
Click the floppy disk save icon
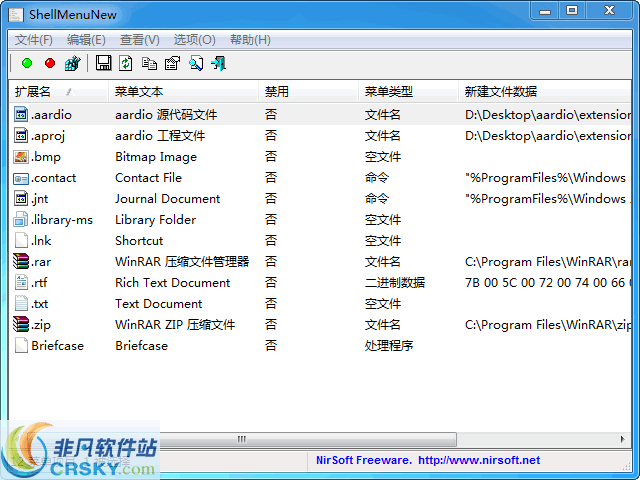point(104,63)
